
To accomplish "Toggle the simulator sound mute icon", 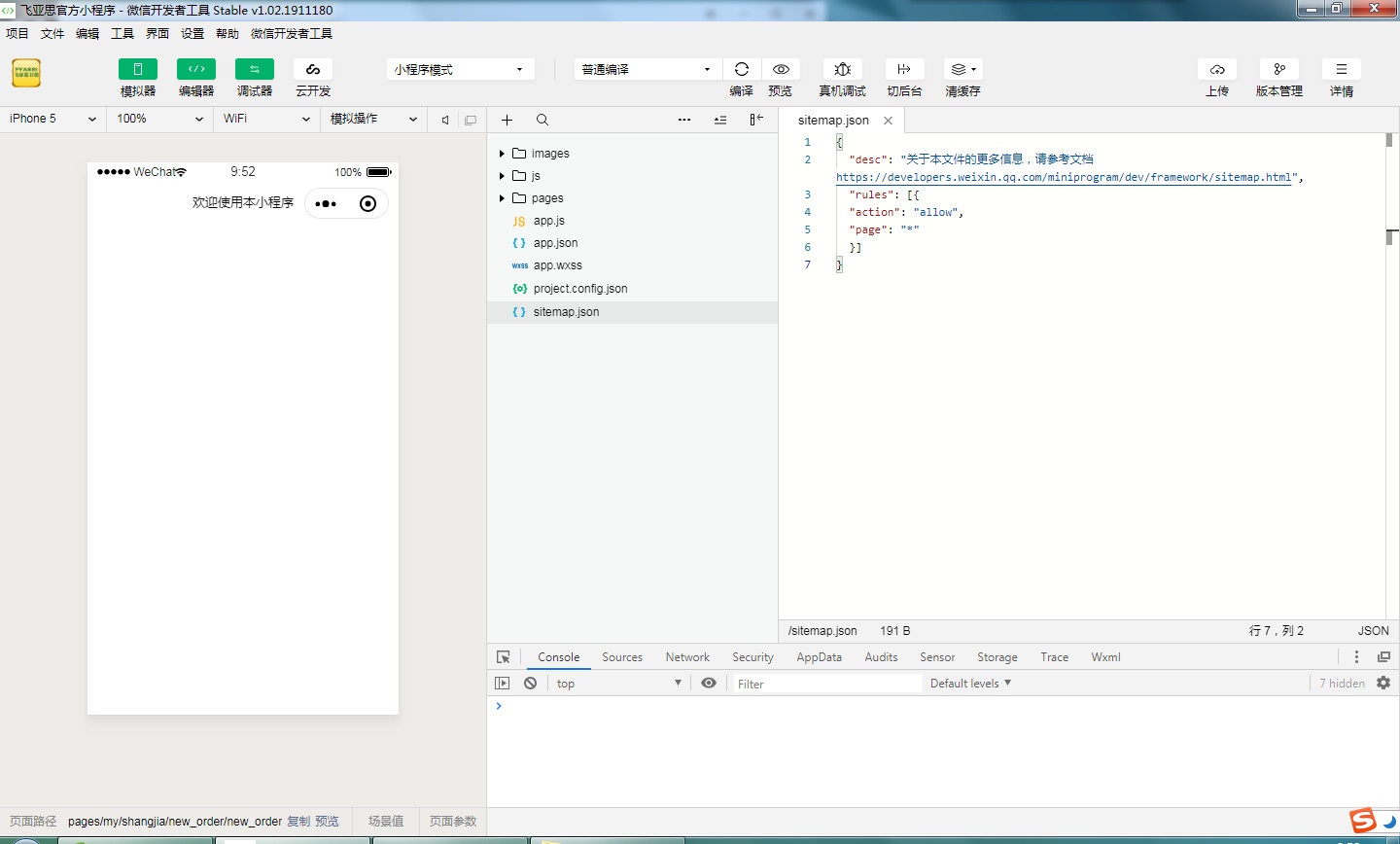I will pyautogui.click(x=445, y=120).
